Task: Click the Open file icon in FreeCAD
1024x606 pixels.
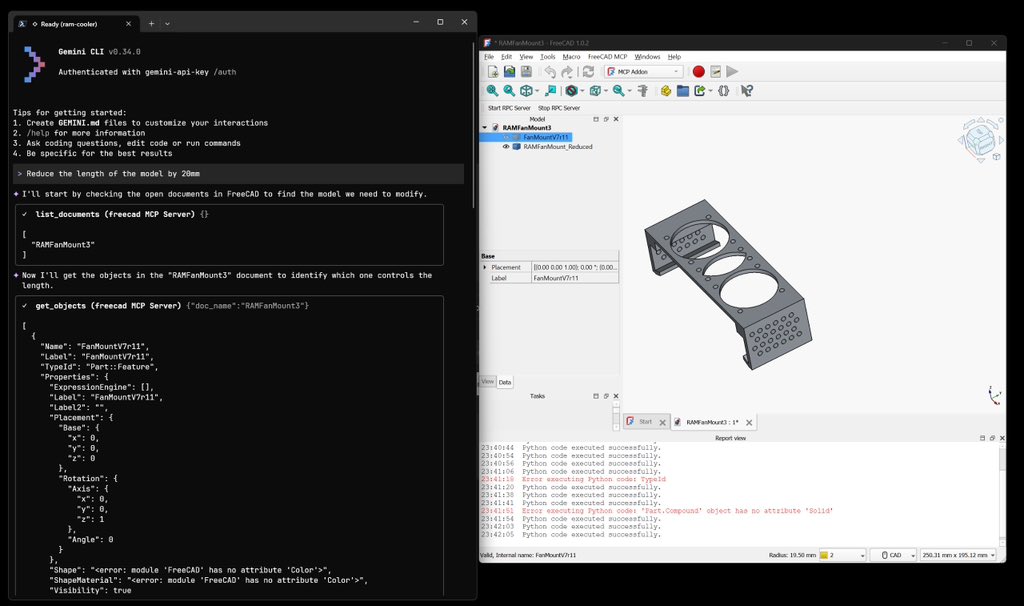Action: coord(509,72)
